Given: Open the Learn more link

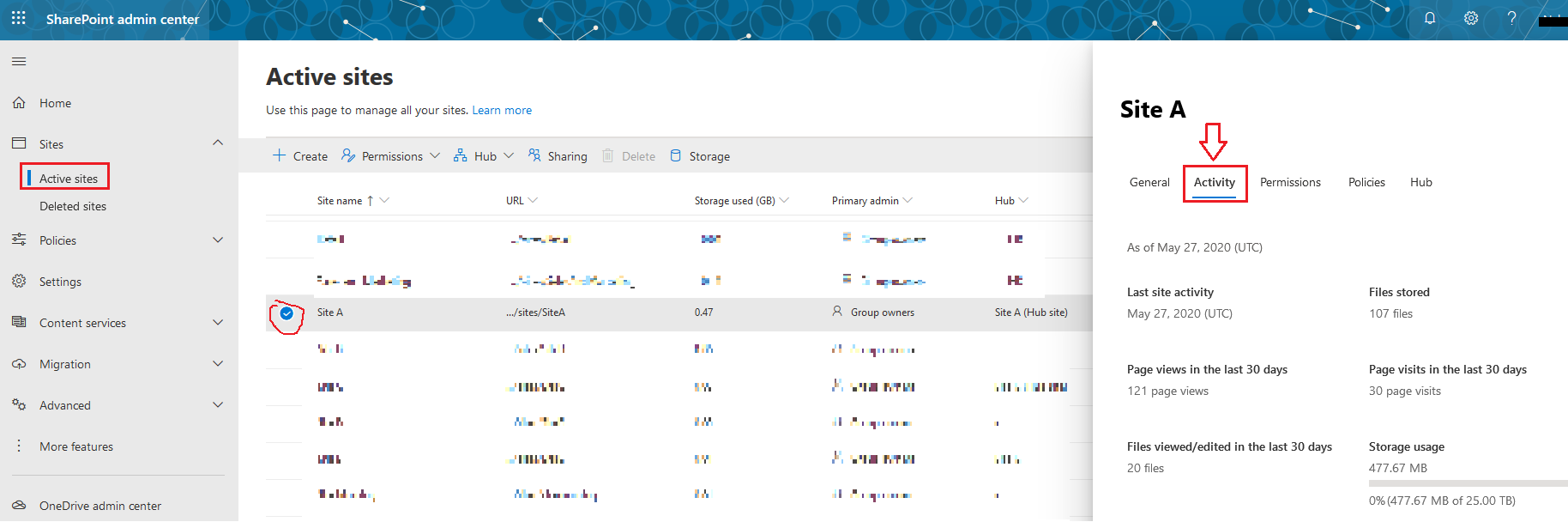Looking at the screenshot, I should click(x=502, y=110).
